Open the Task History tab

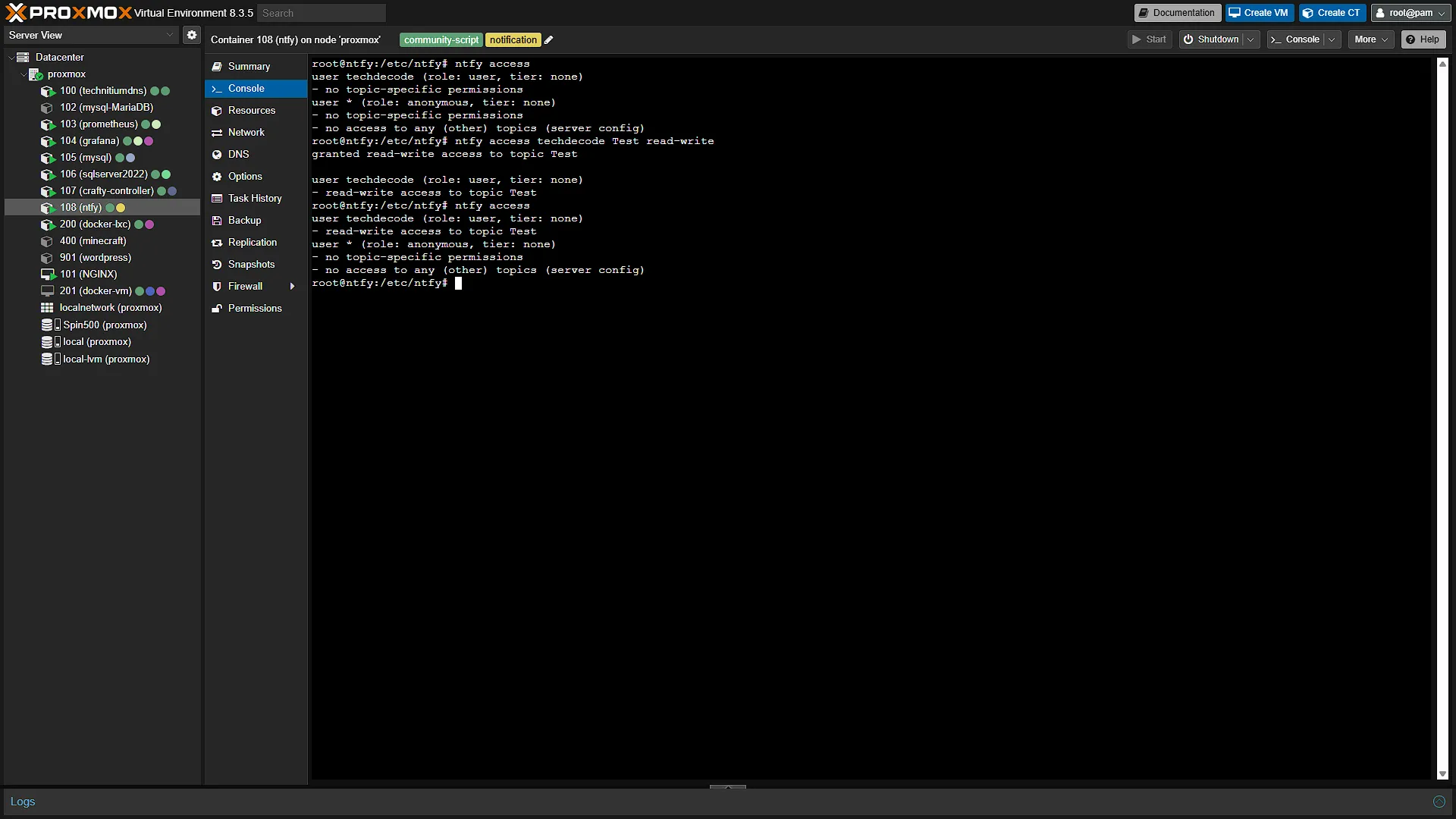click(x=256, y=199)
